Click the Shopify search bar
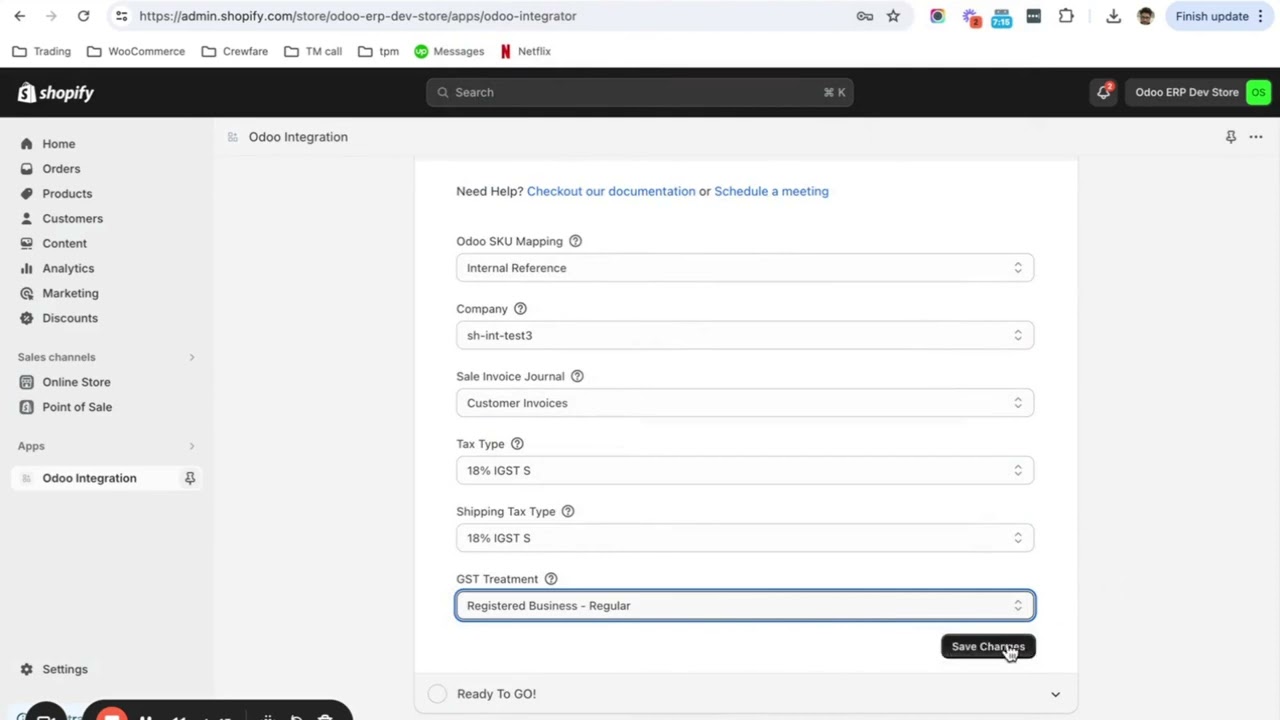 (x=640, y=92)
